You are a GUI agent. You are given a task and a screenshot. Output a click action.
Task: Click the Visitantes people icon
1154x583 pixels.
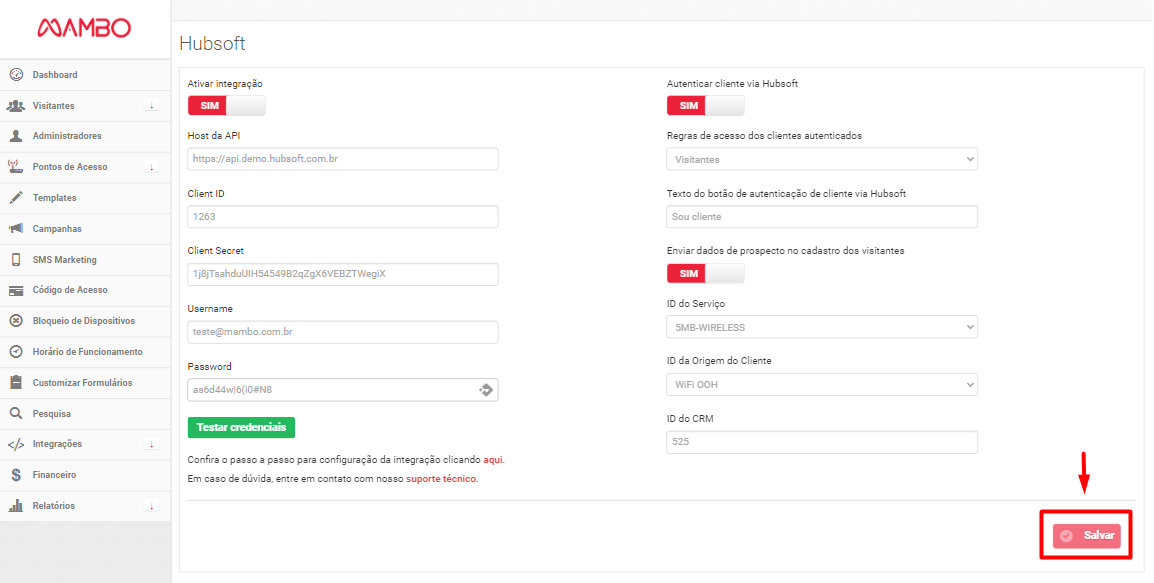pos(15,106)
